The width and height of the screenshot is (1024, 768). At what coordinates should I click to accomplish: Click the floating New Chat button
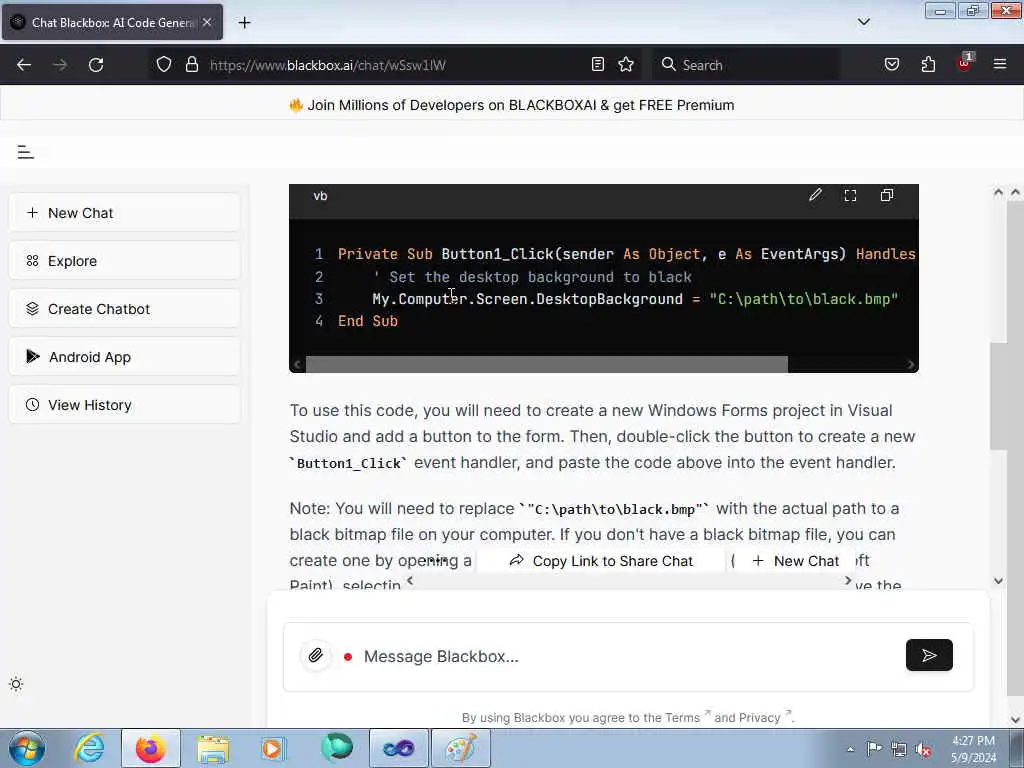(x=795, y=561)
